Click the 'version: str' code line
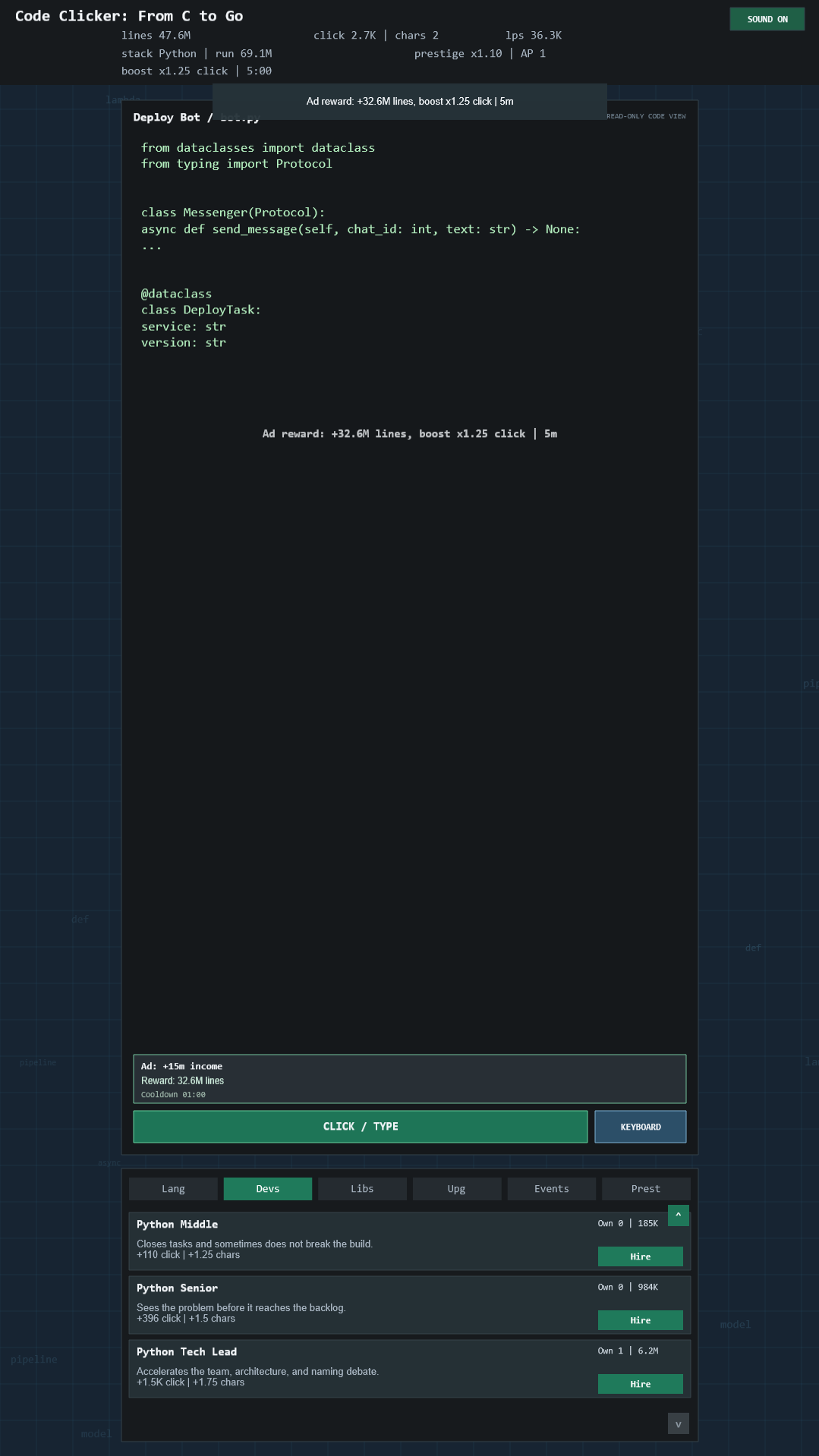This screenshot has width=819, height=1456. pyautogui.click(x=184, y=342)
